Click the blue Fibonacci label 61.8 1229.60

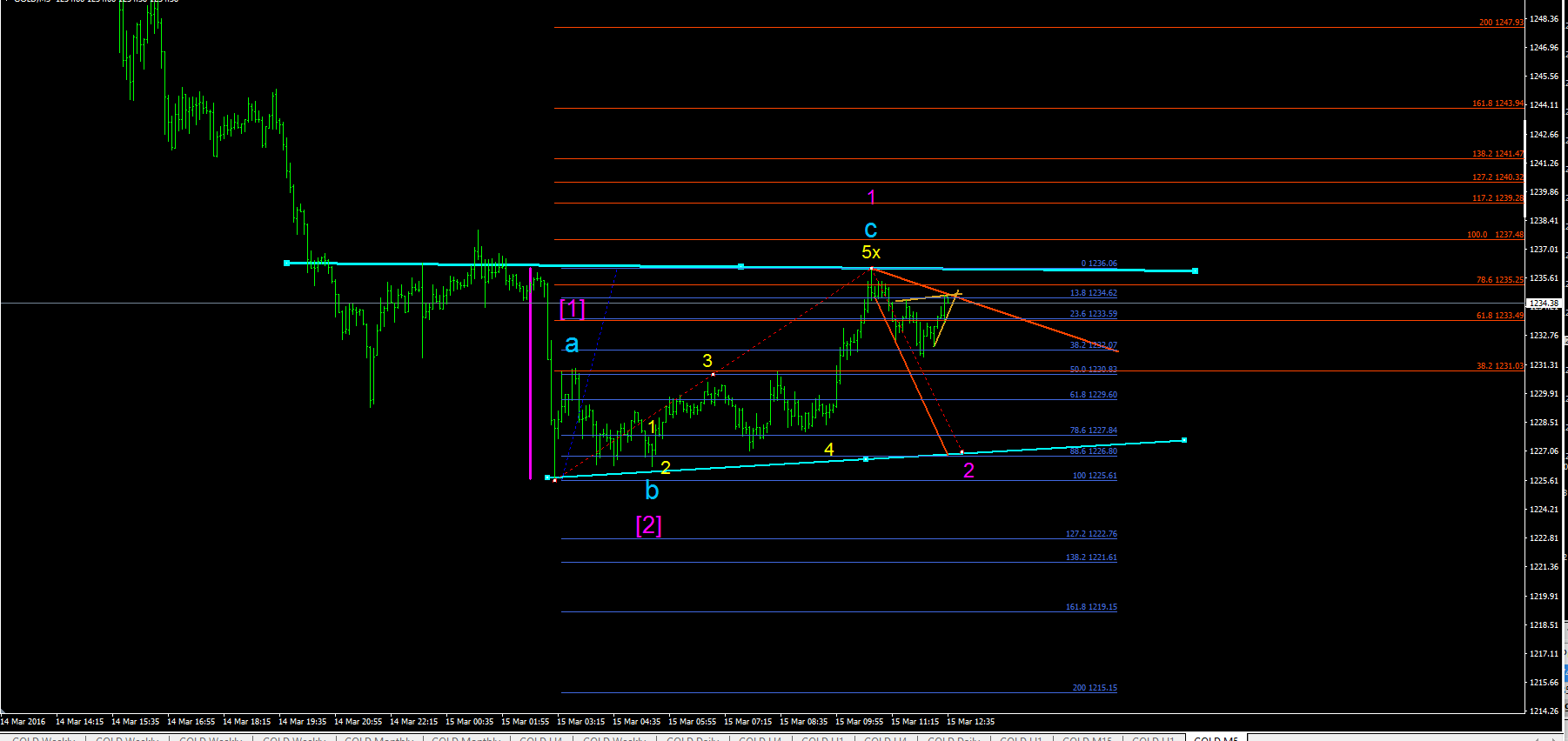tap(1093, 395)
